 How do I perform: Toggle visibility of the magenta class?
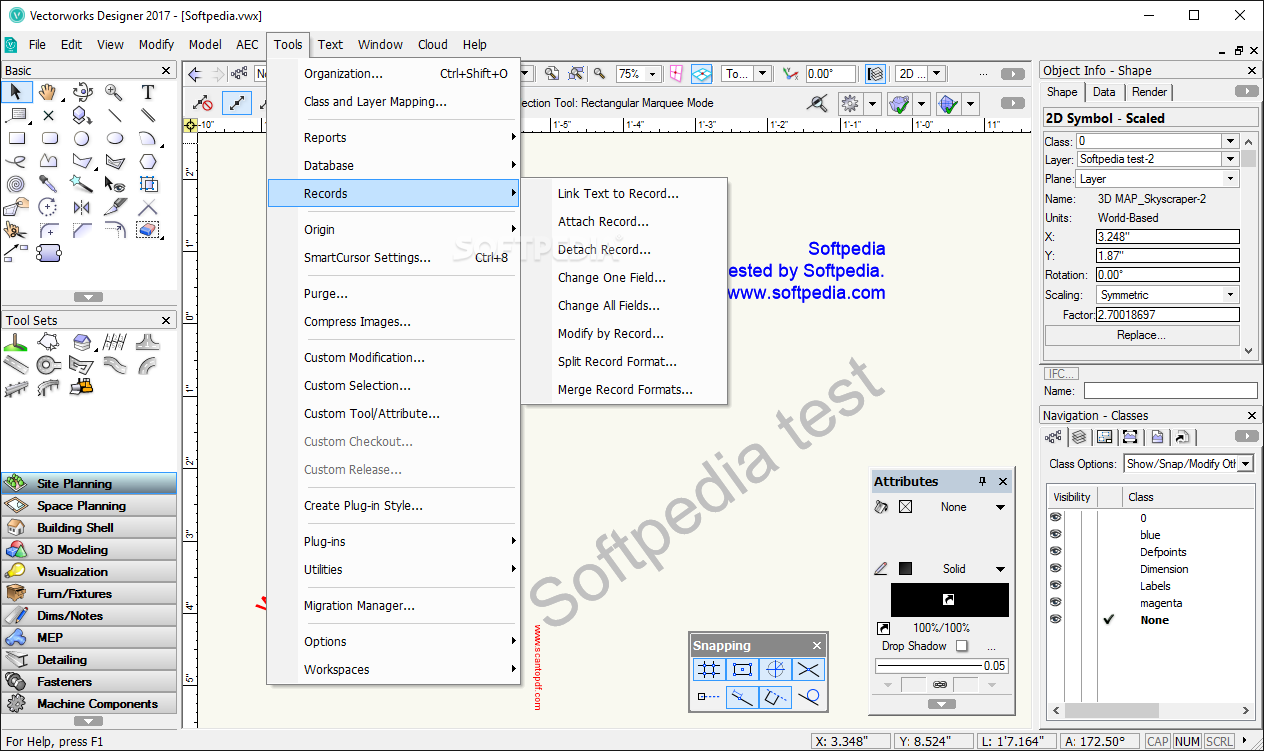(x=1055, y=603)
